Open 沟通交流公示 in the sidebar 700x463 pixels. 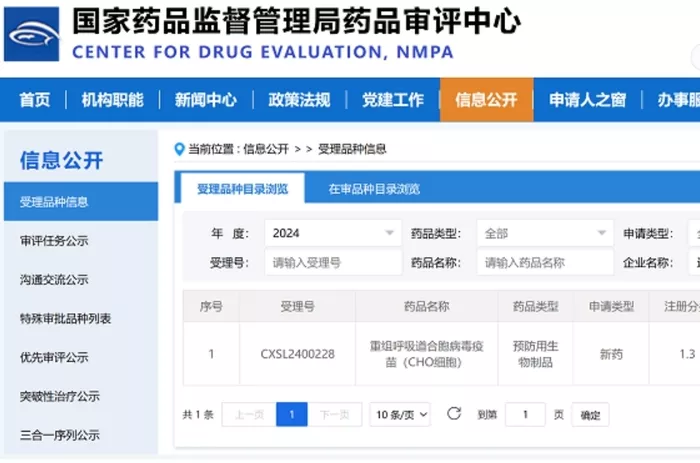click(54, 280)
